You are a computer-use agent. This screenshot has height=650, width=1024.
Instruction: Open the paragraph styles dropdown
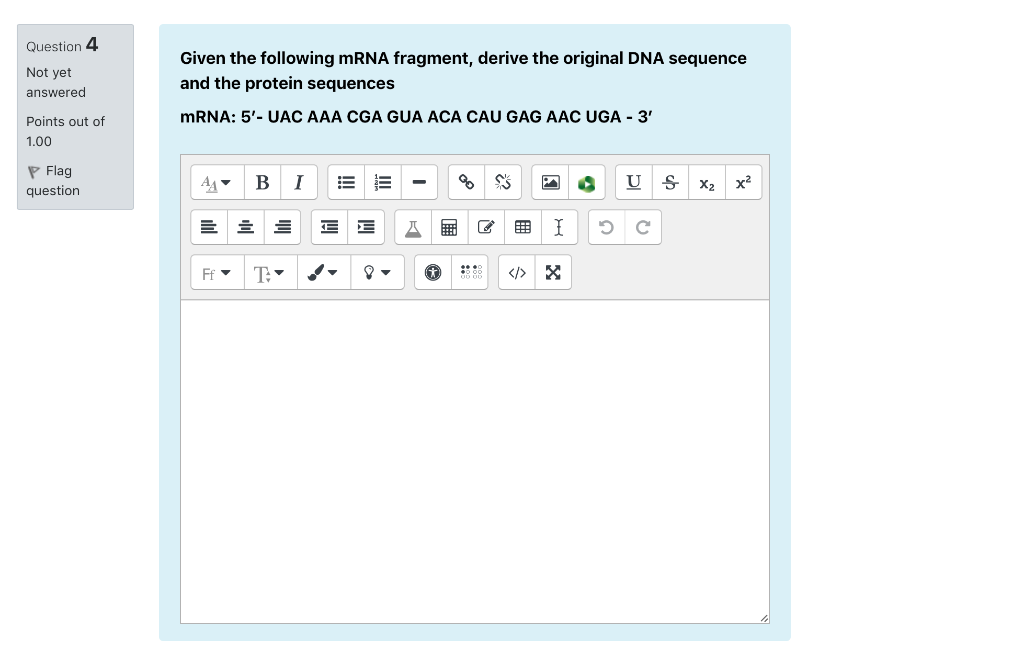pos(217,182)
